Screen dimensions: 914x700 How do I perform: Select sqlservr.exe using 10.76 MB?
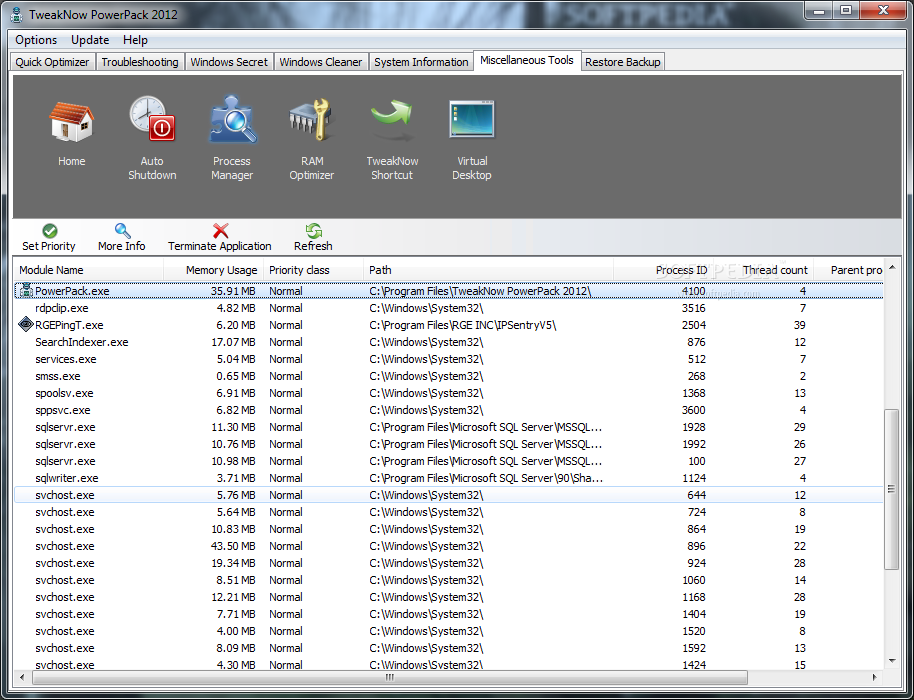click(x=449, y=444)
